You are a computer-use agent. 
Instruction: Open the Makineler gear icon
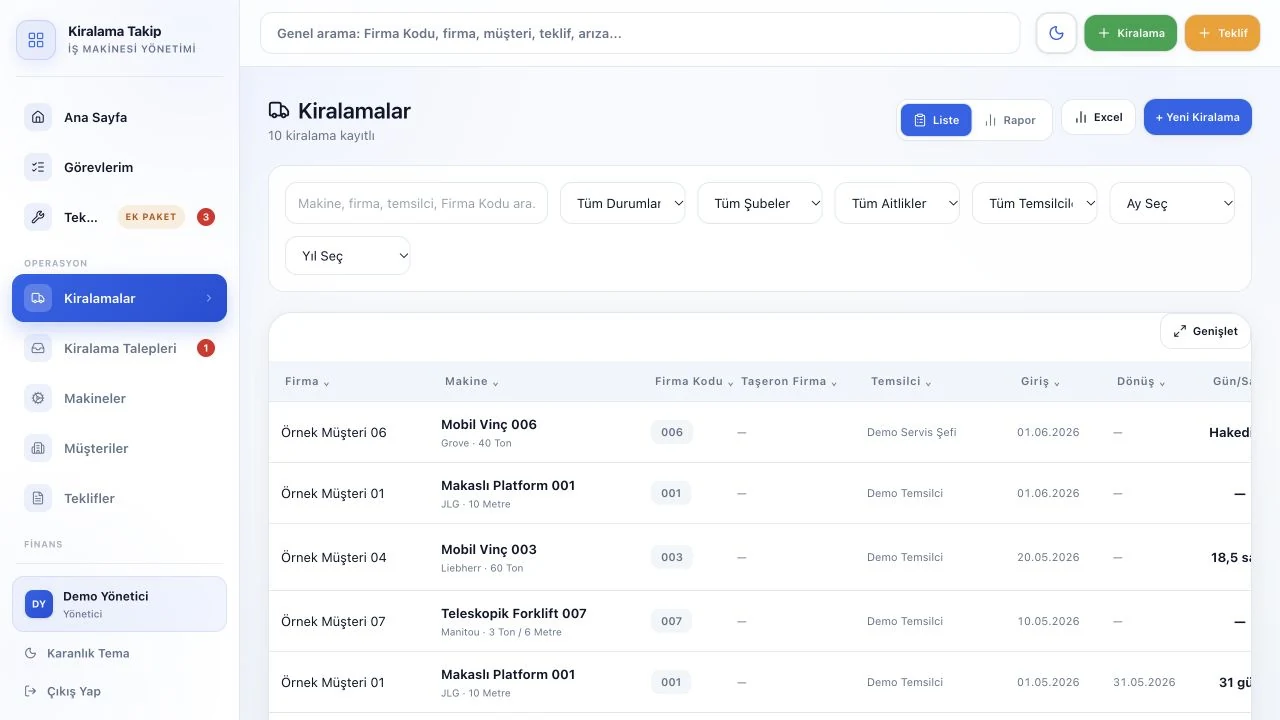point(38,398)
